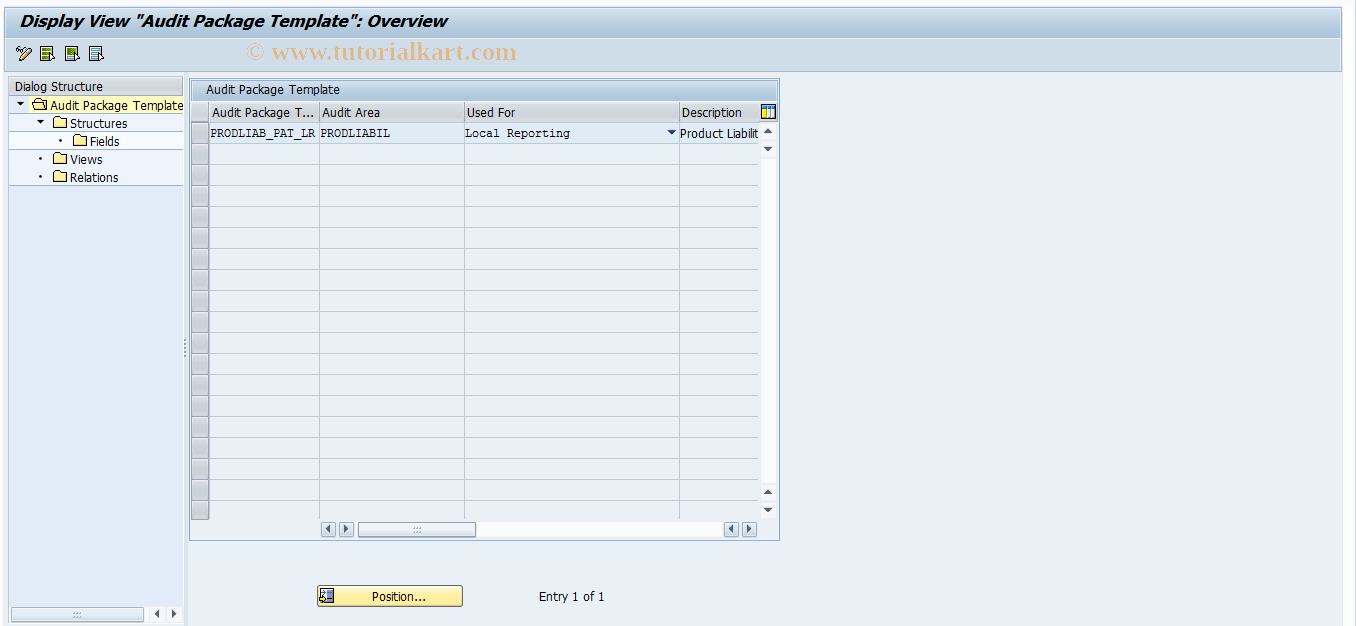Image resolution: width=1356 pixels, height=626 pixels.
Task: Click the table horizontal scrollbar thumb
Action: [417, 529]
